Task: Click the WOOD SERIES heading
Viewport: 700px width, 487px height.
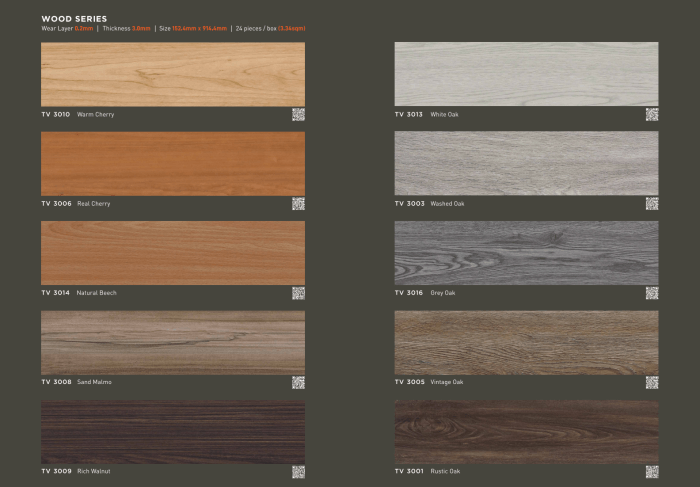Action: click(x=74, y=19)
